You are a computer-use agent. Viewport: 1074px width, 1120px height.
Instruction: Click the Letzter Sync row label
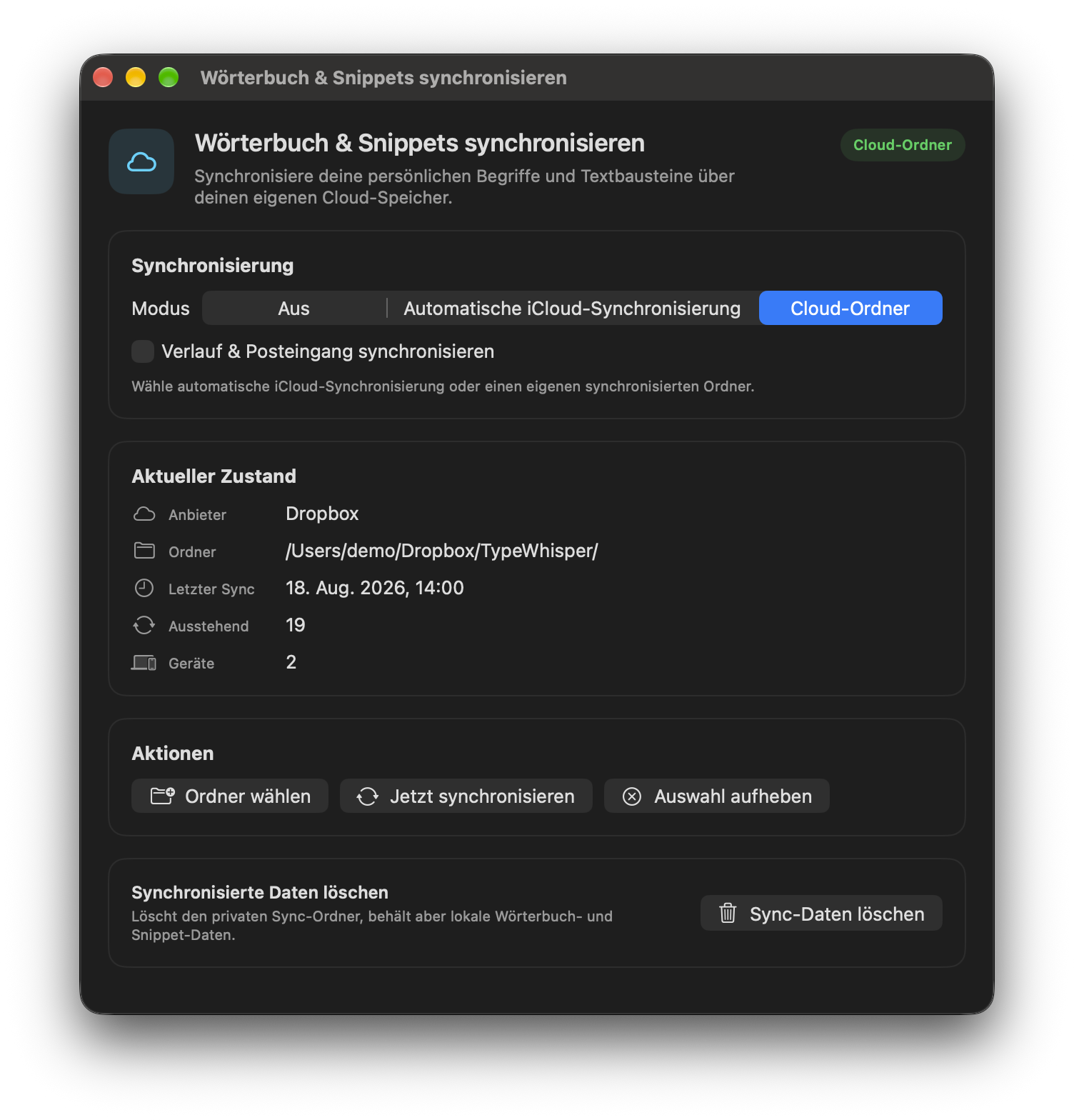coord(211,589)
